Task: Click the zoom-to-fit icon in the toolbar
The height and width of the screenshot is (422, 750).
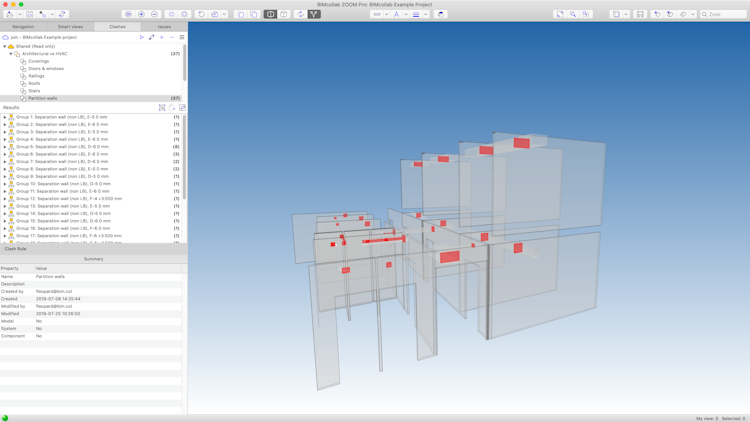Action: 560,14
